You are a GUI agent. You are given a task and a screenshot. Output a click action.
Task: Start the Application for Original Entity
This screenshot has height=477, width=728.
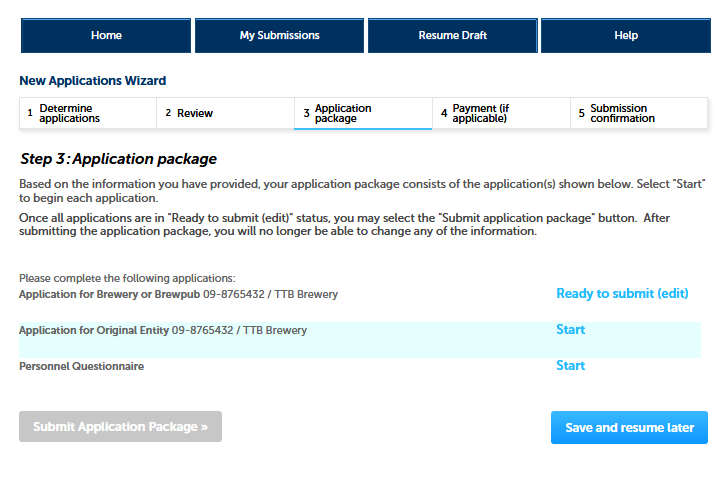click(570, 330)
